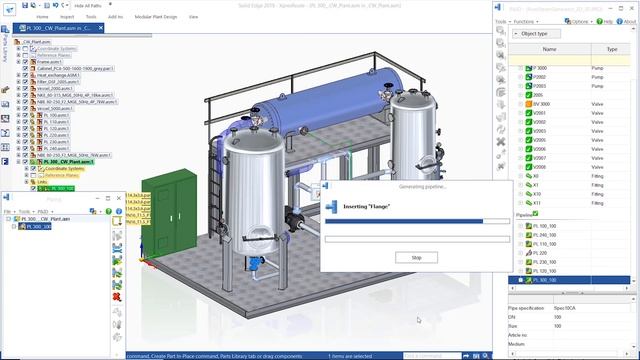640x360 pixels.
Task: Select the P2002 pump row
Action: coord(570,77)
